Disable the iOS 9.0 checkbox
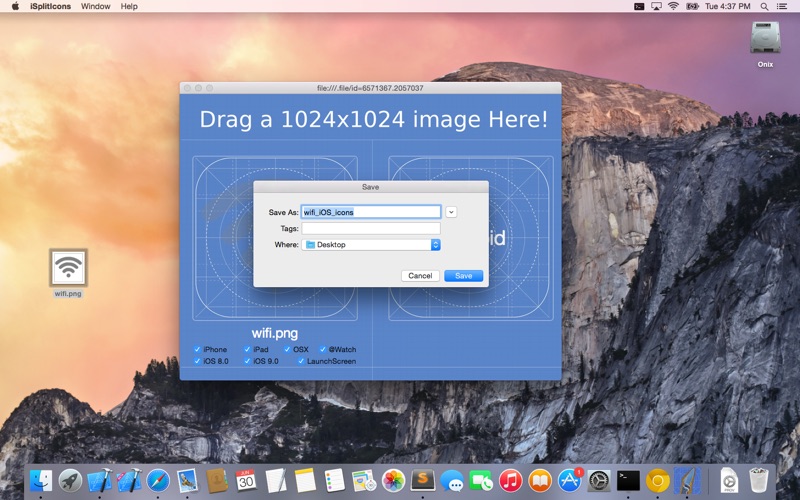The image size is (800, 500). pos(247,361)
